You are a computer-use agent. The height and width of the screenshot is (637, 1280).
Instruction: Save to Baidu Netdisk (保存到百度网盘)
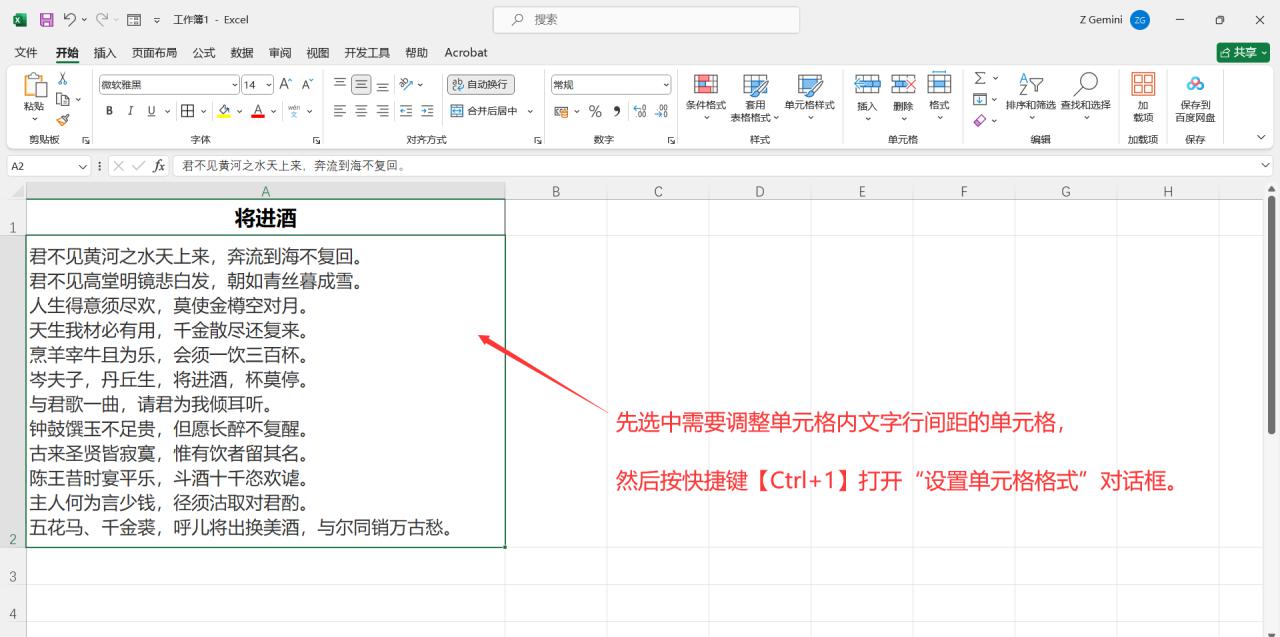tap(1195, 97)
